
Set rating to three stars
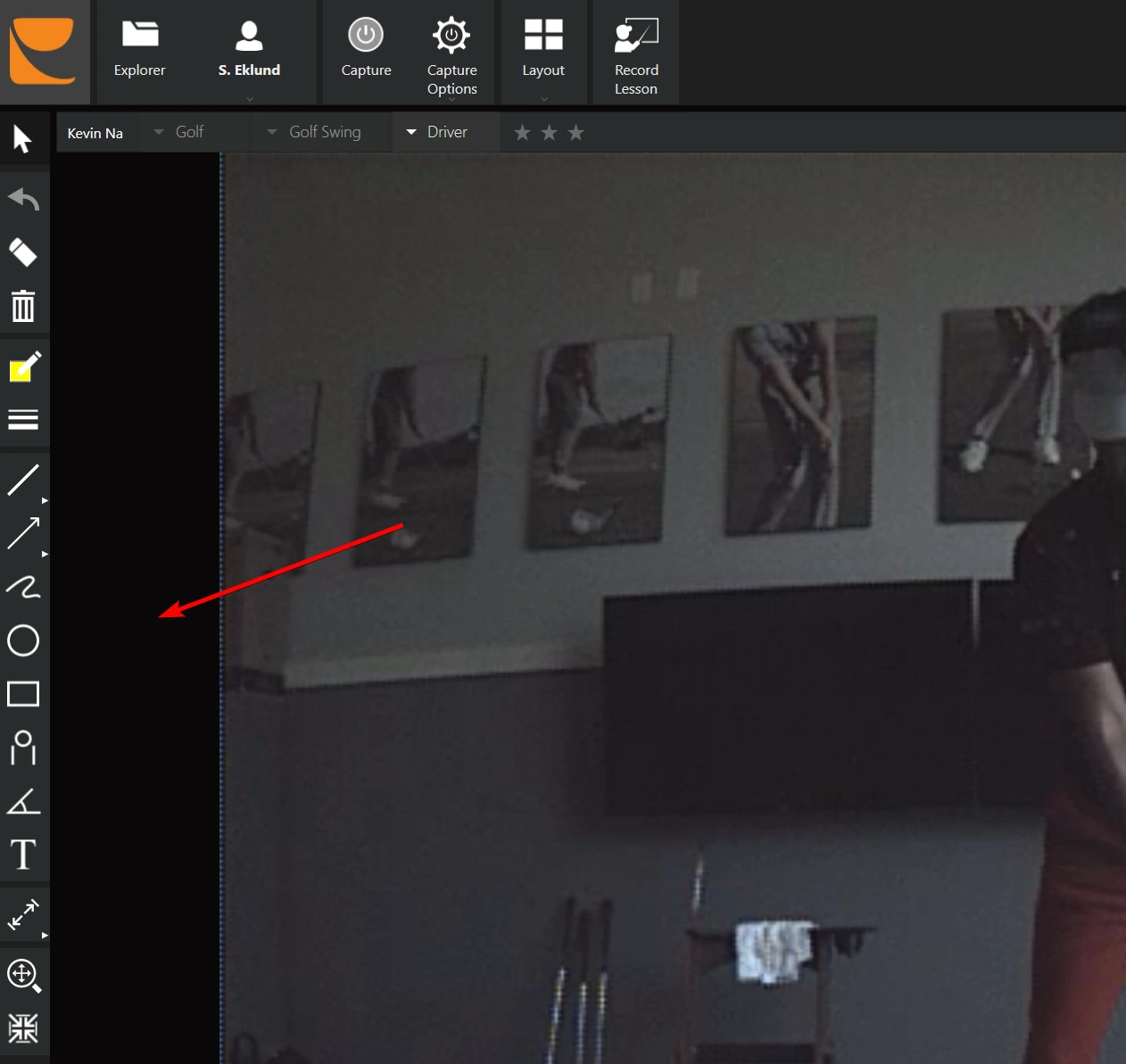tap(575, 133)
